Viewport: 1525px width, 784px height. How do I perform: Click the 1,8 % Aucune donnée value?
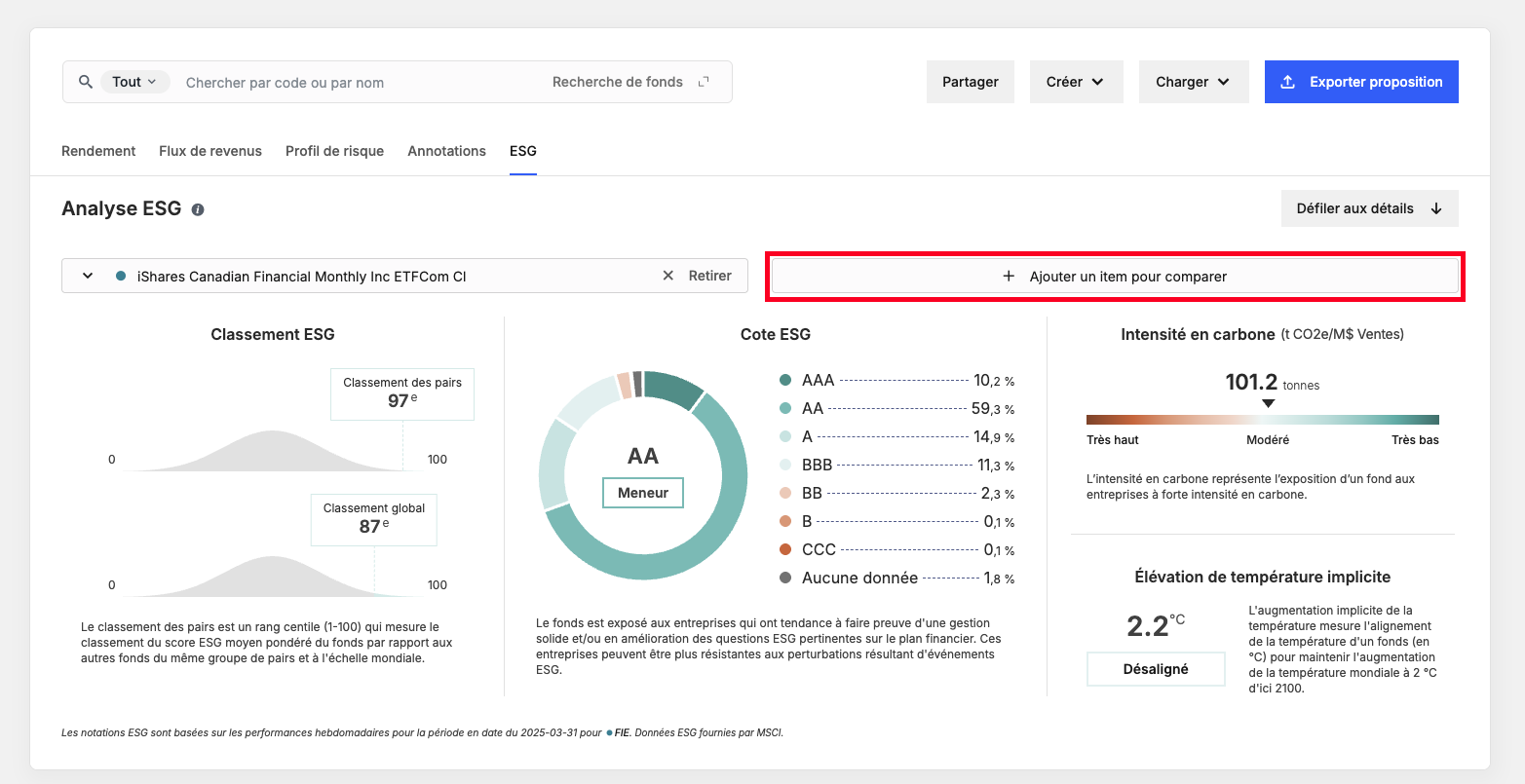coord(999,579)
